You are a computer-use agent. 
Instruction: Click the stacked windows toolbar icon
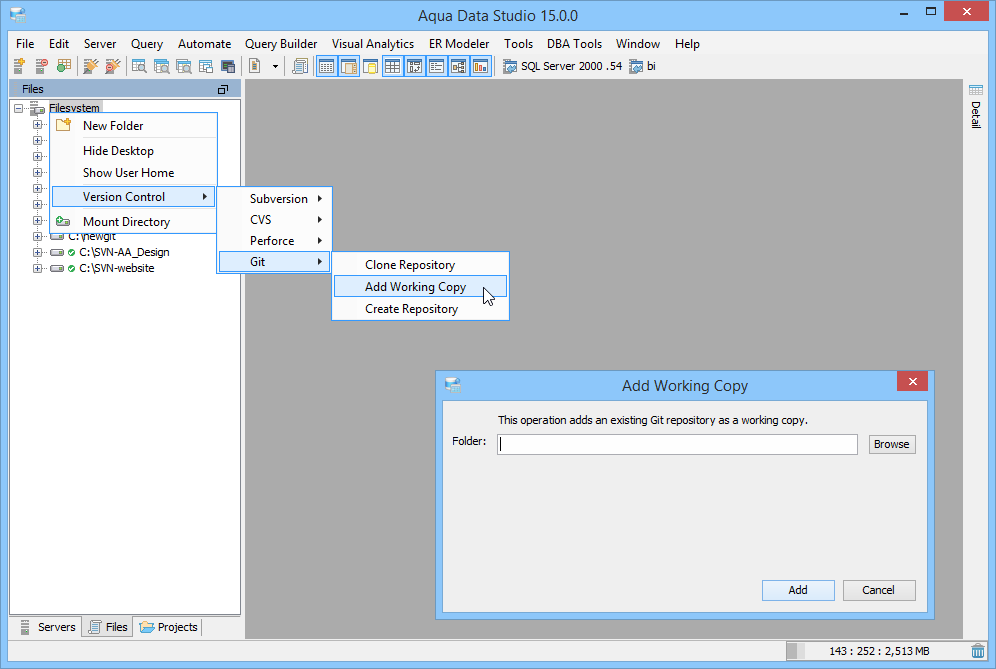pos(206,65)
